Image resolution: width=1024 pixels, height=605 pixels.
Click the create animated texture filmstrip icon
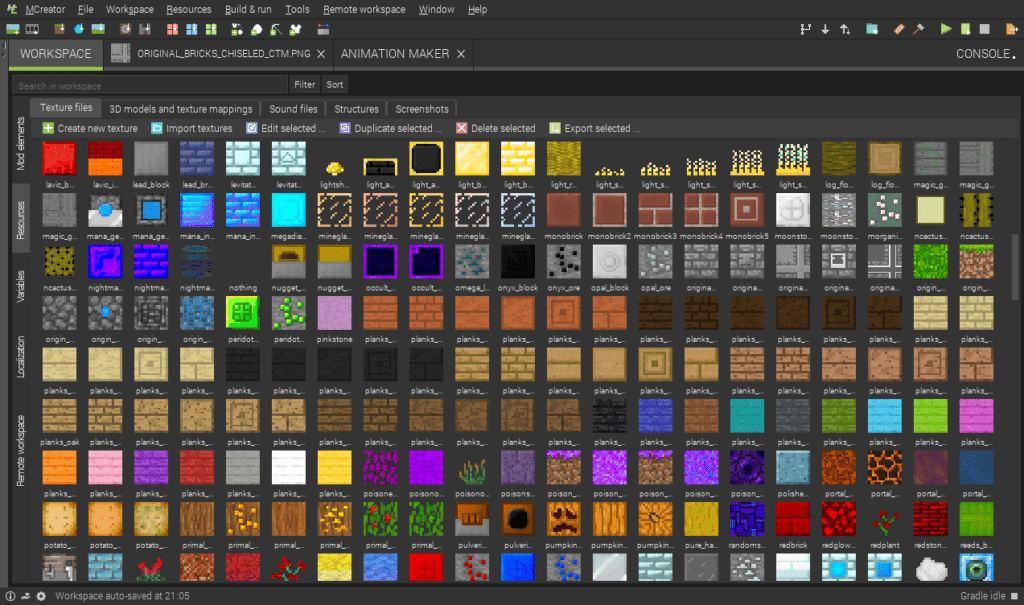tap(32, 29)
